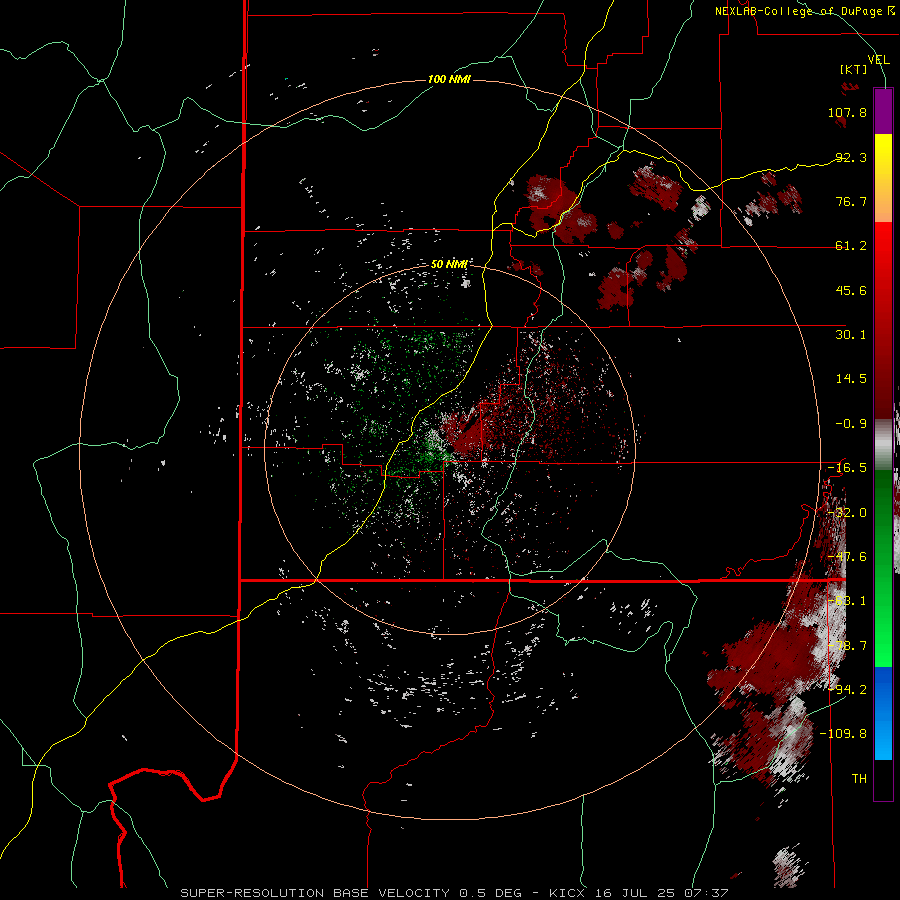900x900 pixels.
Task: Click the 100 NMI range ring label
Action: (449, 79)
